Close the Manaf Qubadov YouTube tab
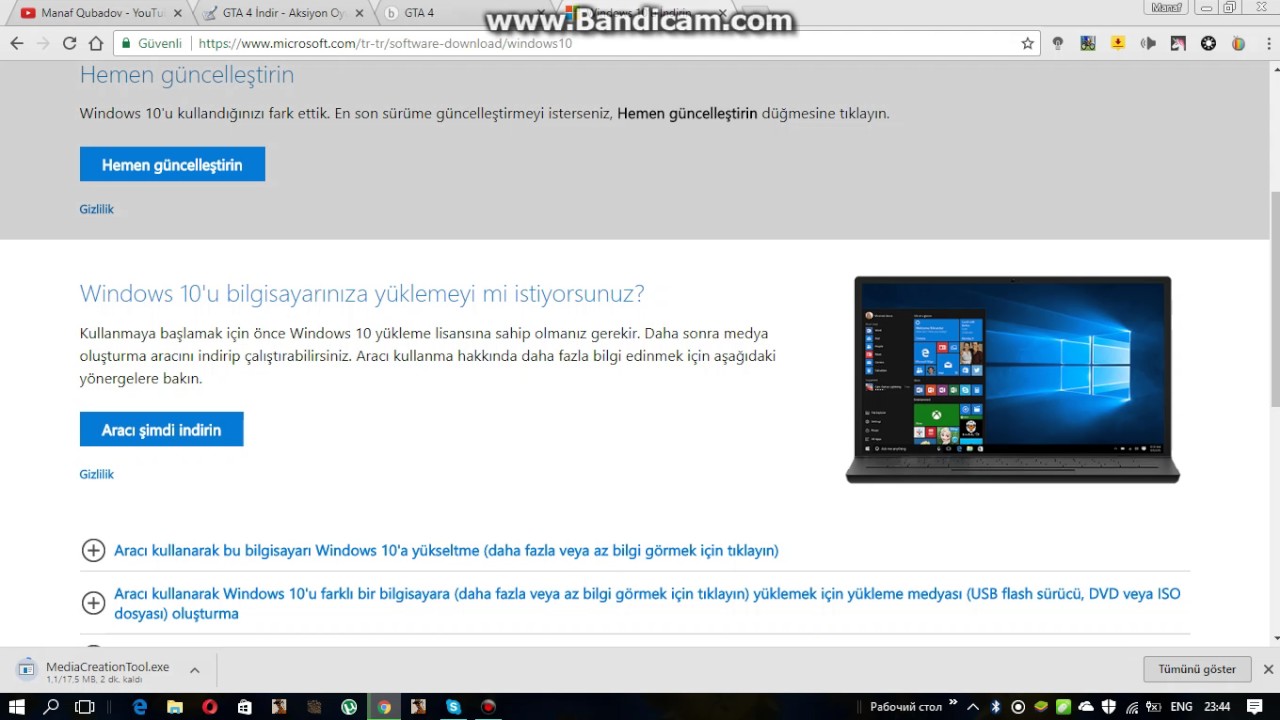The width and height of the screenshot is (1280, 720). click(178, 13)
